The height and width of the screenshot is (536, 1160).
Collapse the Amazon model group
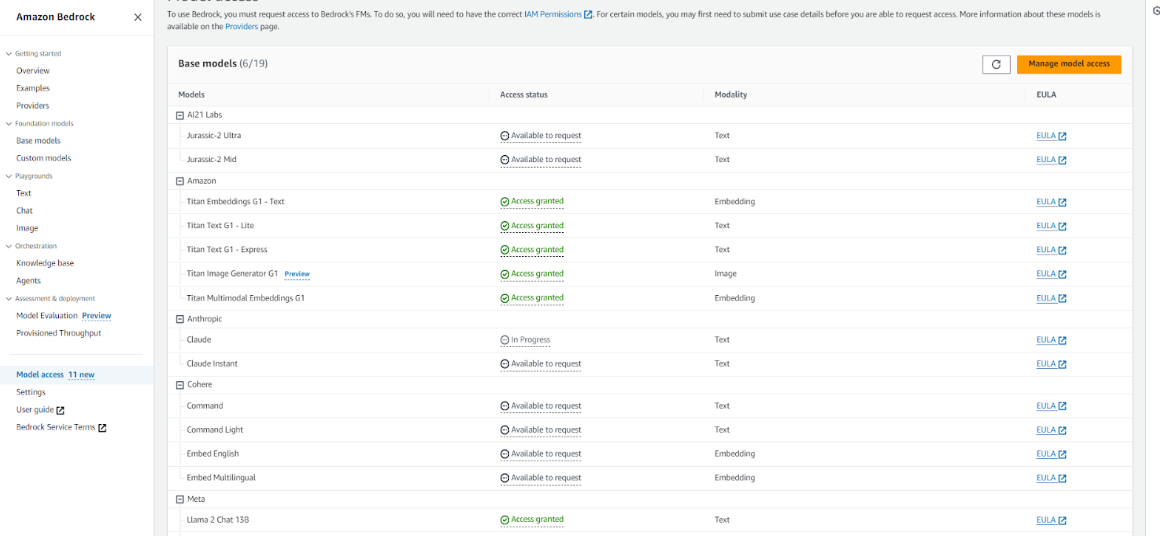(180, 181)
